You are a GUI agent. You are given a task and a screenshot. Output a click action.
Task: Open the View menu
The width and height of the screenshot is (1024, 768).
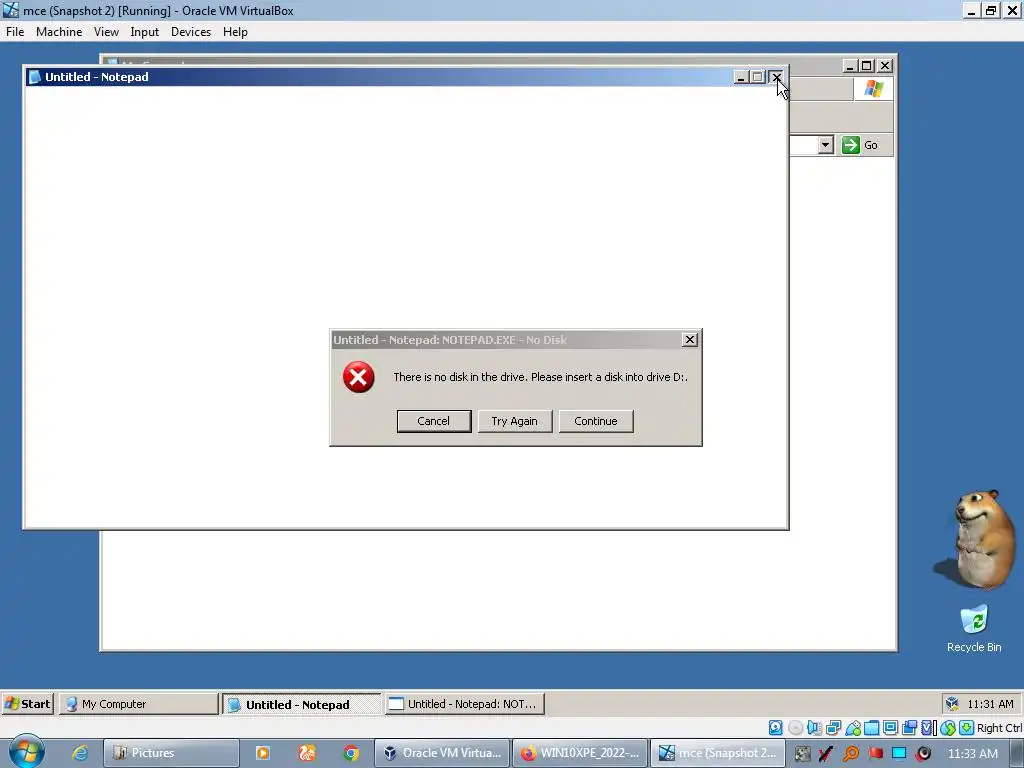pyautogui.click(x=106, y=31)
